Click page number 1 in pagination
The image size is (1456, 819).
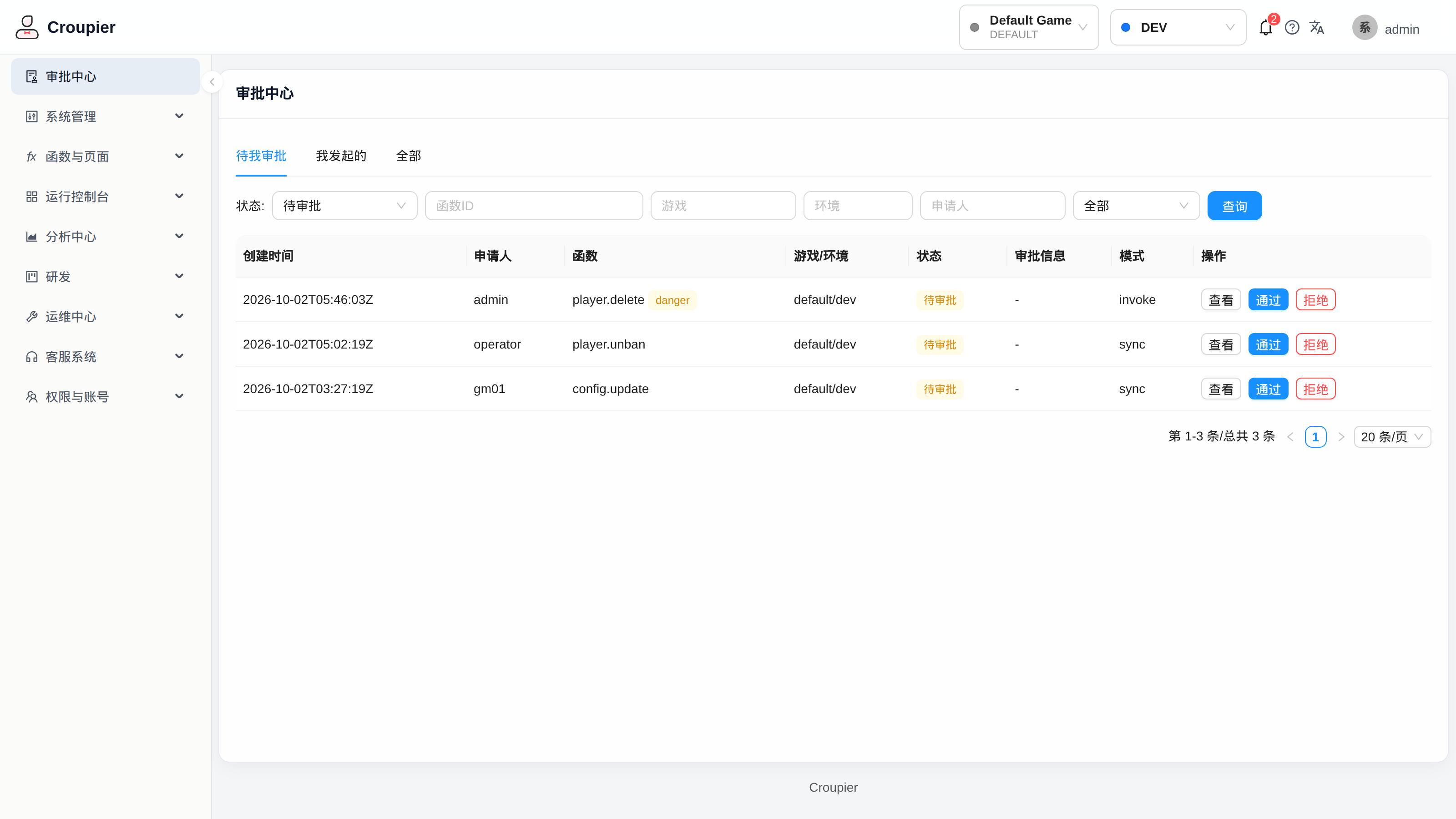point(1315,437)
